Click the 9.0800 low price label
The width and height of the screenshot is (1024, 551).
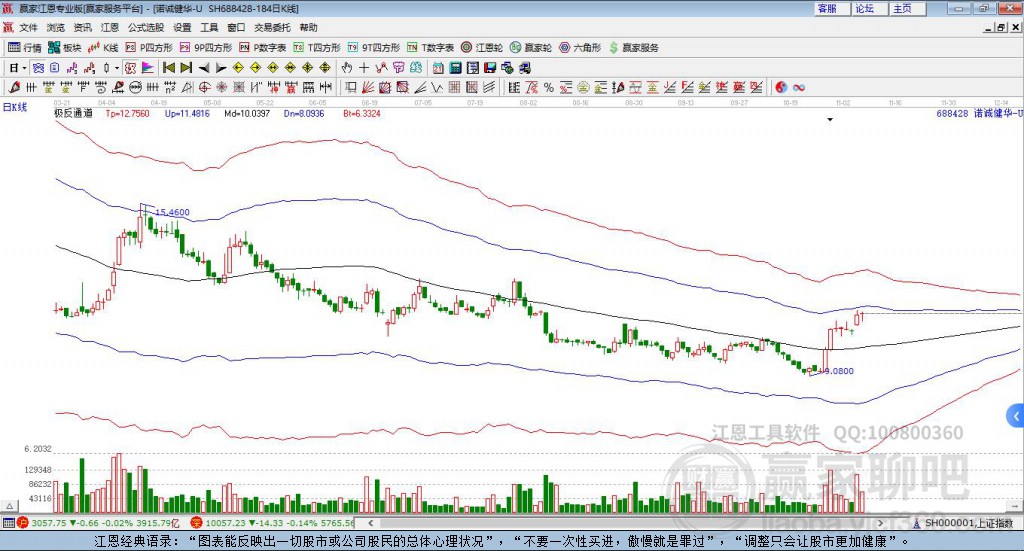pos(838,371)
